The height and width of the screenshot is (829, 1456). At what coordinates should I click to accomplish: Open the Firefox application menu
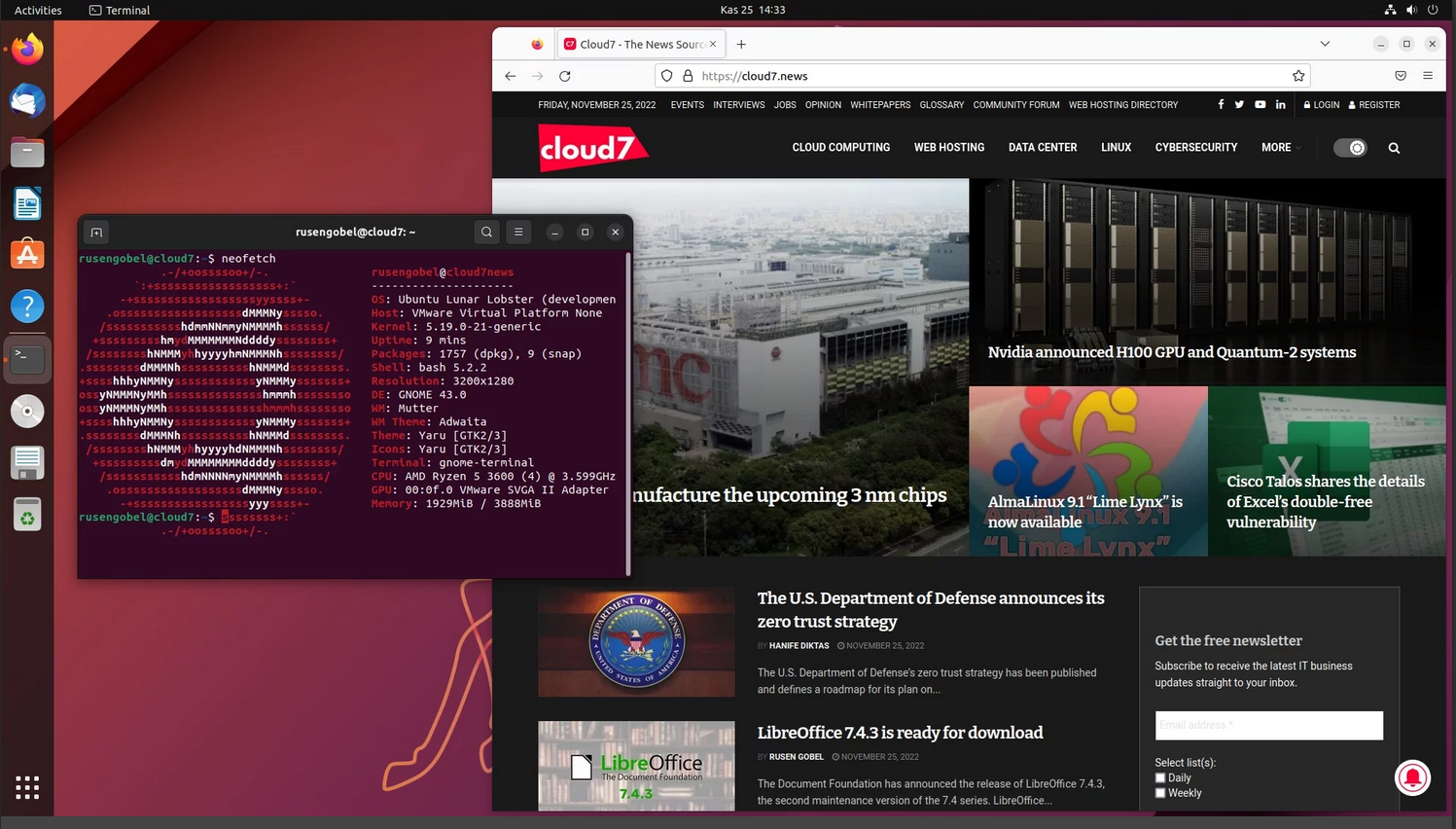(1428, 76)
